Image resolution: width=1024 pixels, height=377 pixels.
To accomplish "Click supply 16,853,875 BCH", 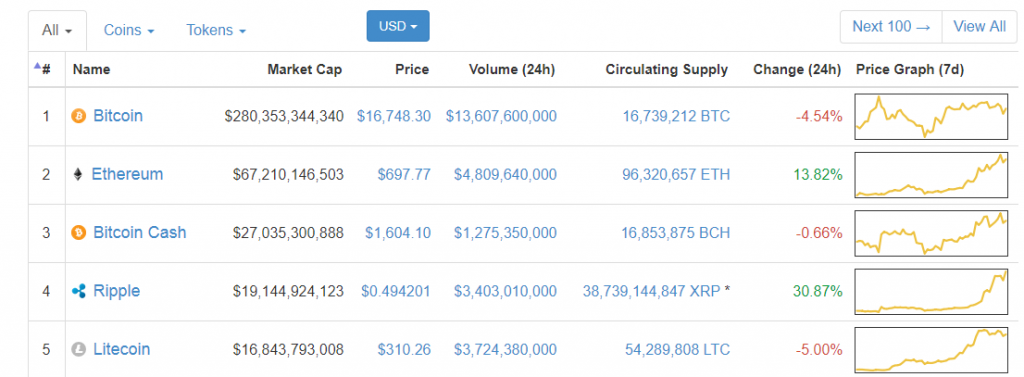I will point(675,233).
